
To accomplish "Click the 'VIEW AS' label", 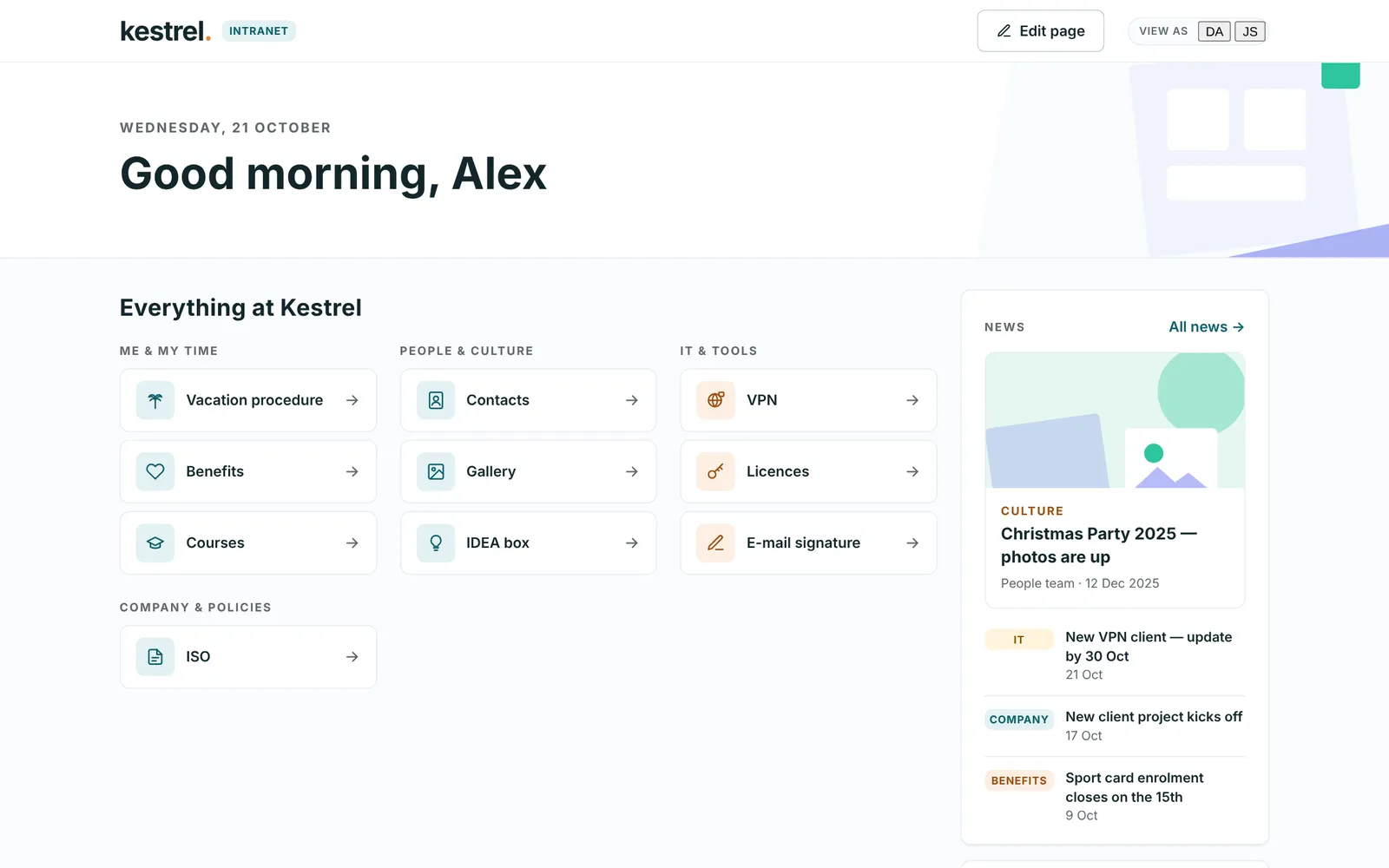I will click(x=1163, y=31).
